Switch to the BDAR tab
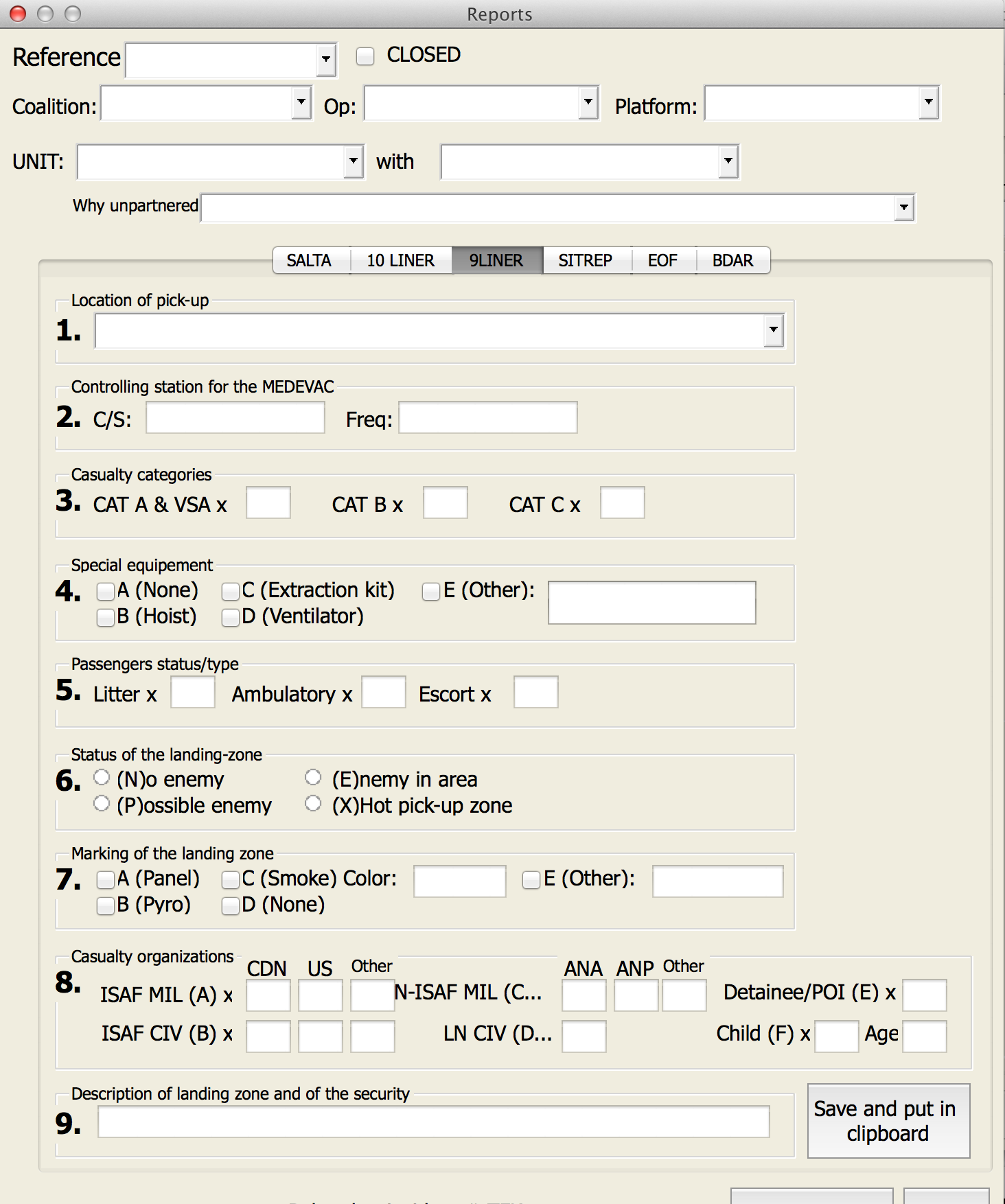 click(x=733, y=261)
